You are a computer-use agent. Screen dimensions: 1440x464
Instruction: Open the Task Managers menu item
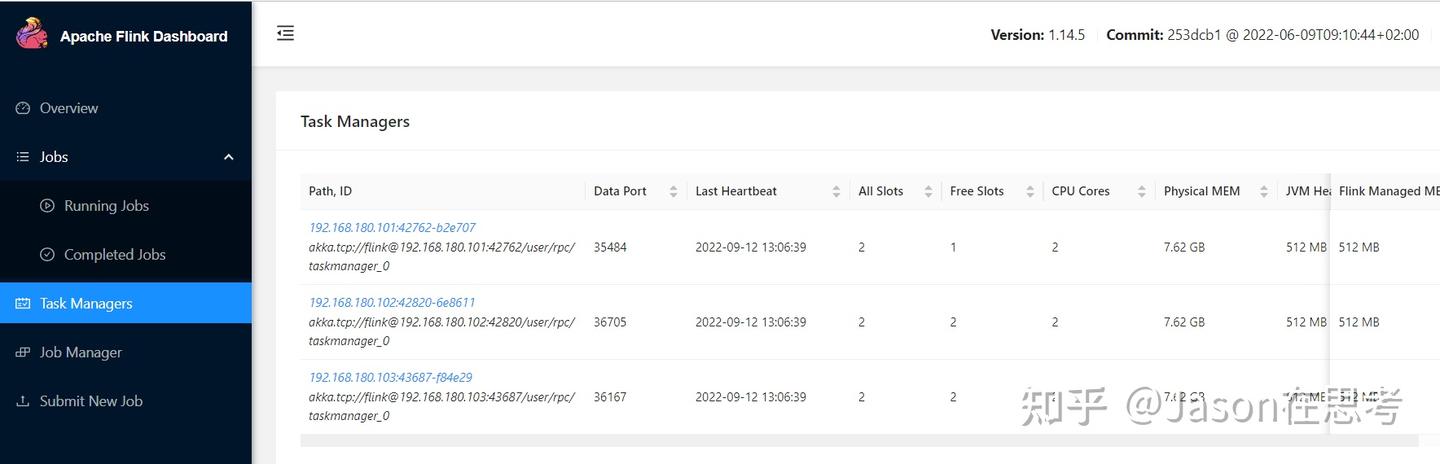coord(86,303)
